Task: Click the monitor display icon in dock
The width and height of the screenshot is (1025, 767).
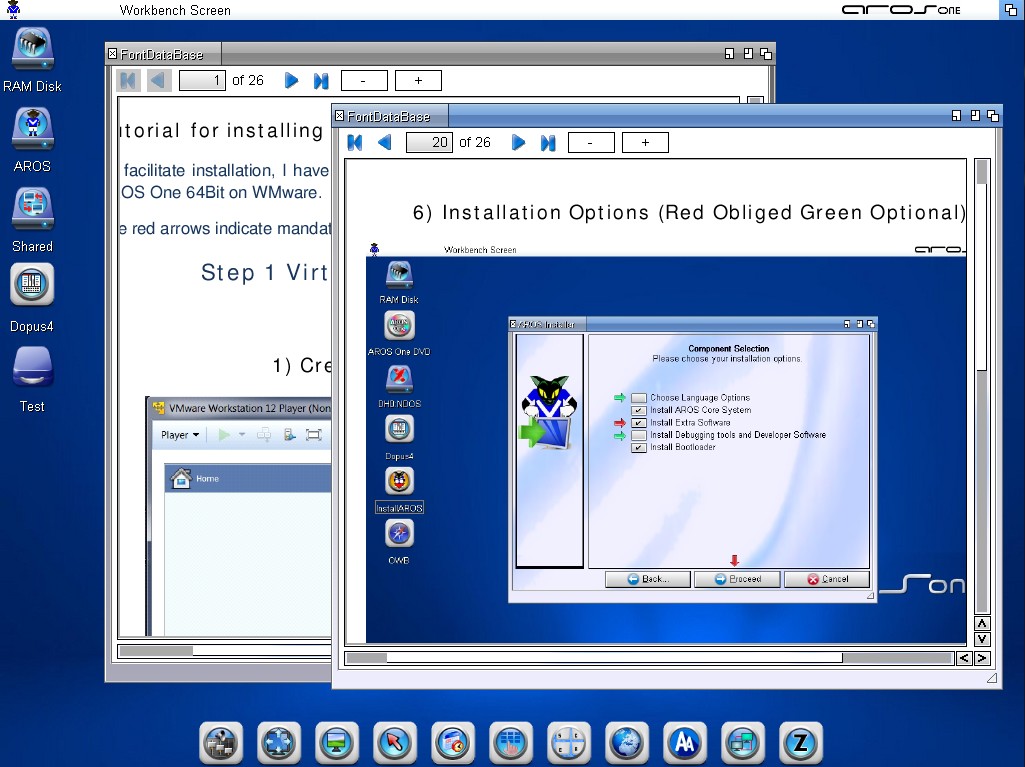Action: pos(336,743)
